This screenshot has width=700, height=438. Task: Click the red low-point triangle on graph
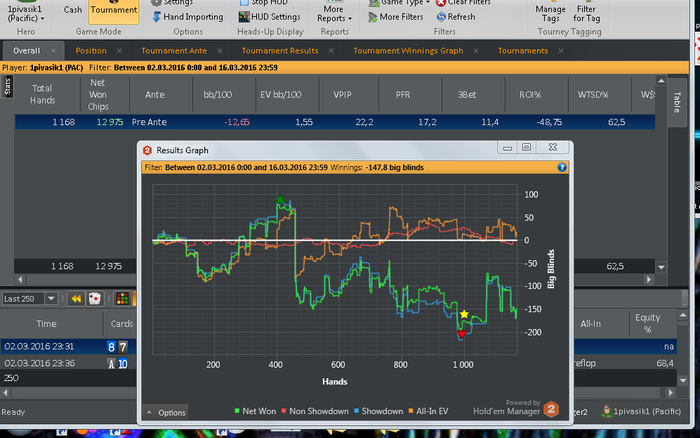(x=462, y=334)
